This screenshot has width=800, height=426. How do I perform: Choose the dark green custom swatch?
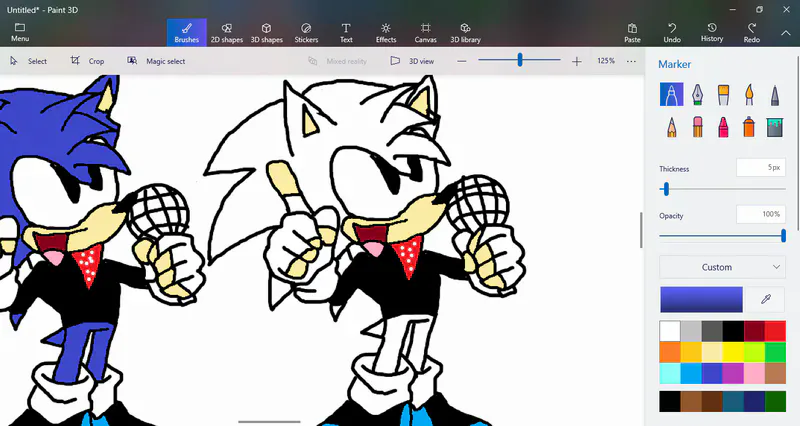pyautogui.click(x=776, y=402)
